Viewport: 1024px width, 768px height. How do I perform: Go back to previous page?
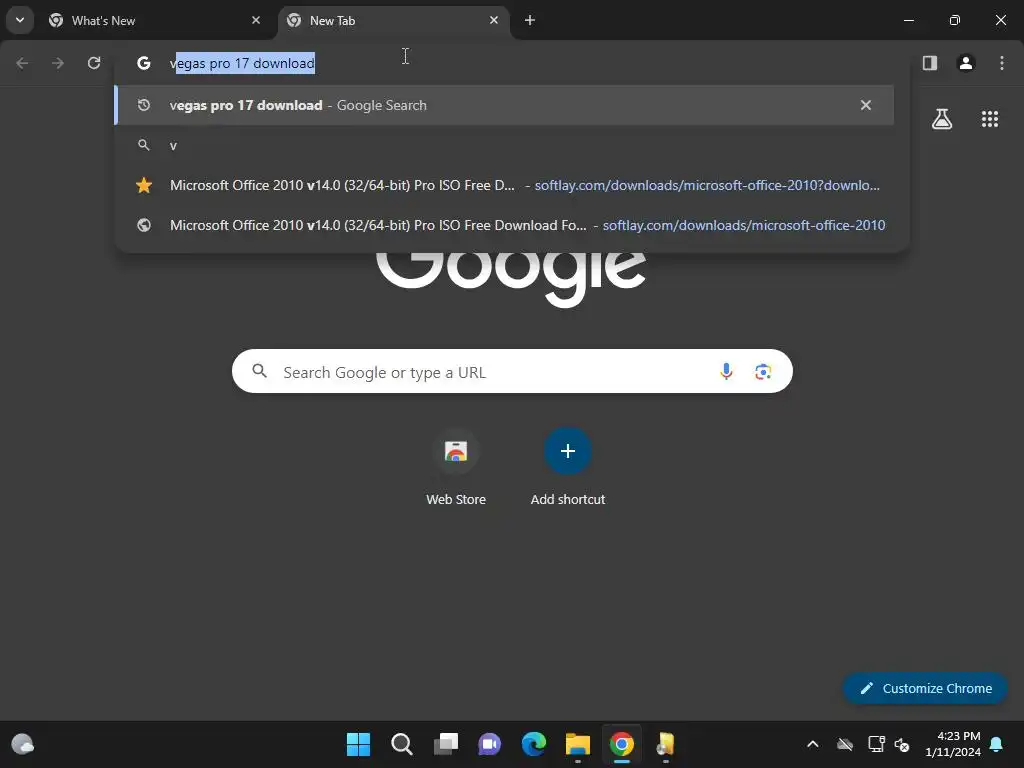(22, 63)
